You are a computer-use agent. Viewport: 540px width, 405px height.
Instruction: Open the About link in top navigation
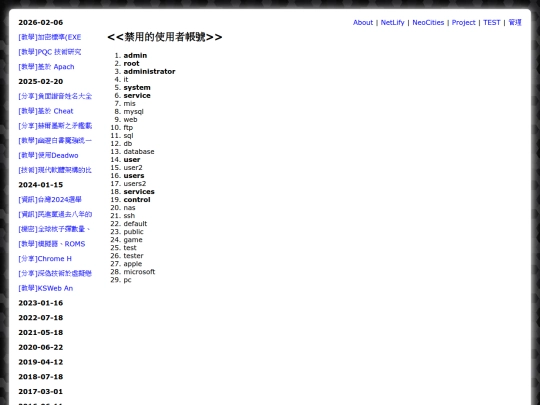pos(363,22)
